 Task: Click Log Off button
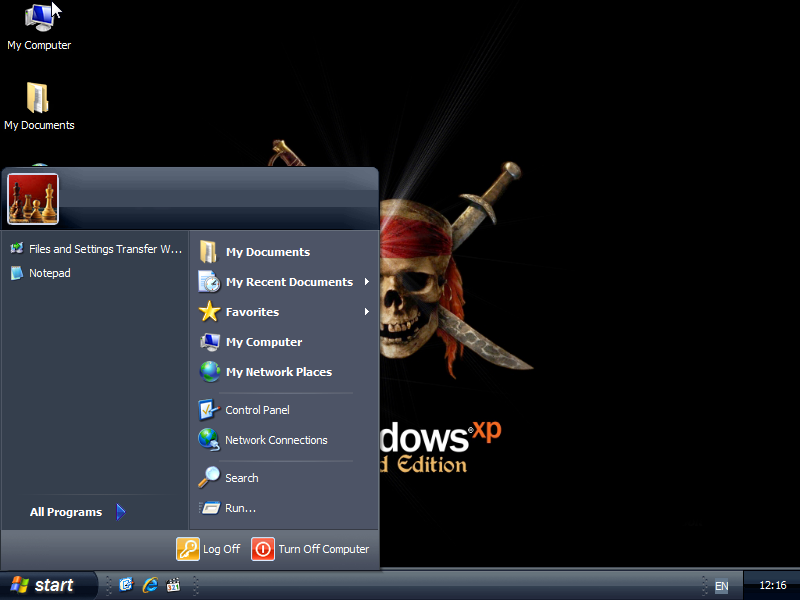[x=208, y=549]
